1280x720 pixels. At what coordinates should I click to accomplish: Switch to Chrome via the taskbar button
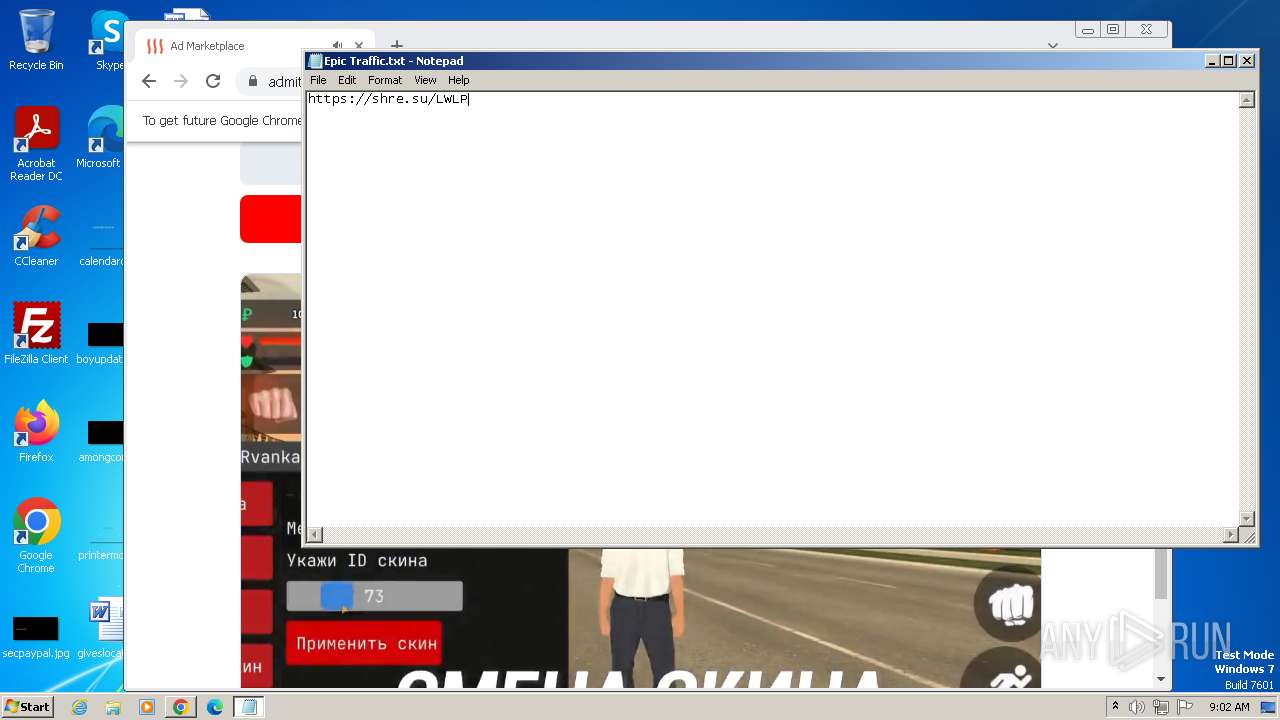pos(180,707)
